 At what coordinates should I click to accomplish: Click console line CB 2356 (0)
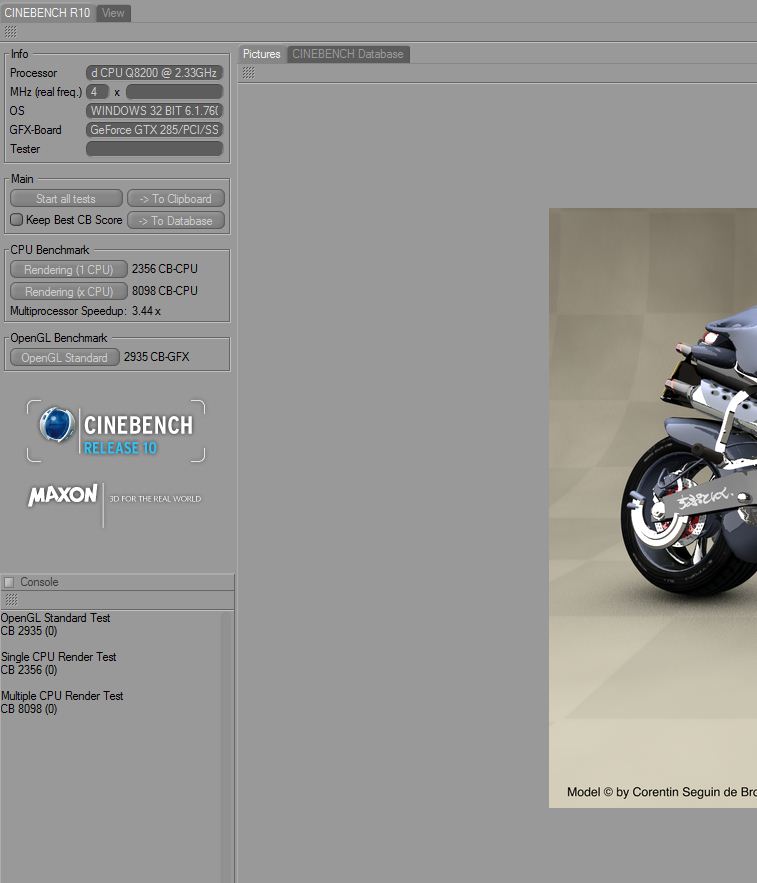click(x=29, y=670)
